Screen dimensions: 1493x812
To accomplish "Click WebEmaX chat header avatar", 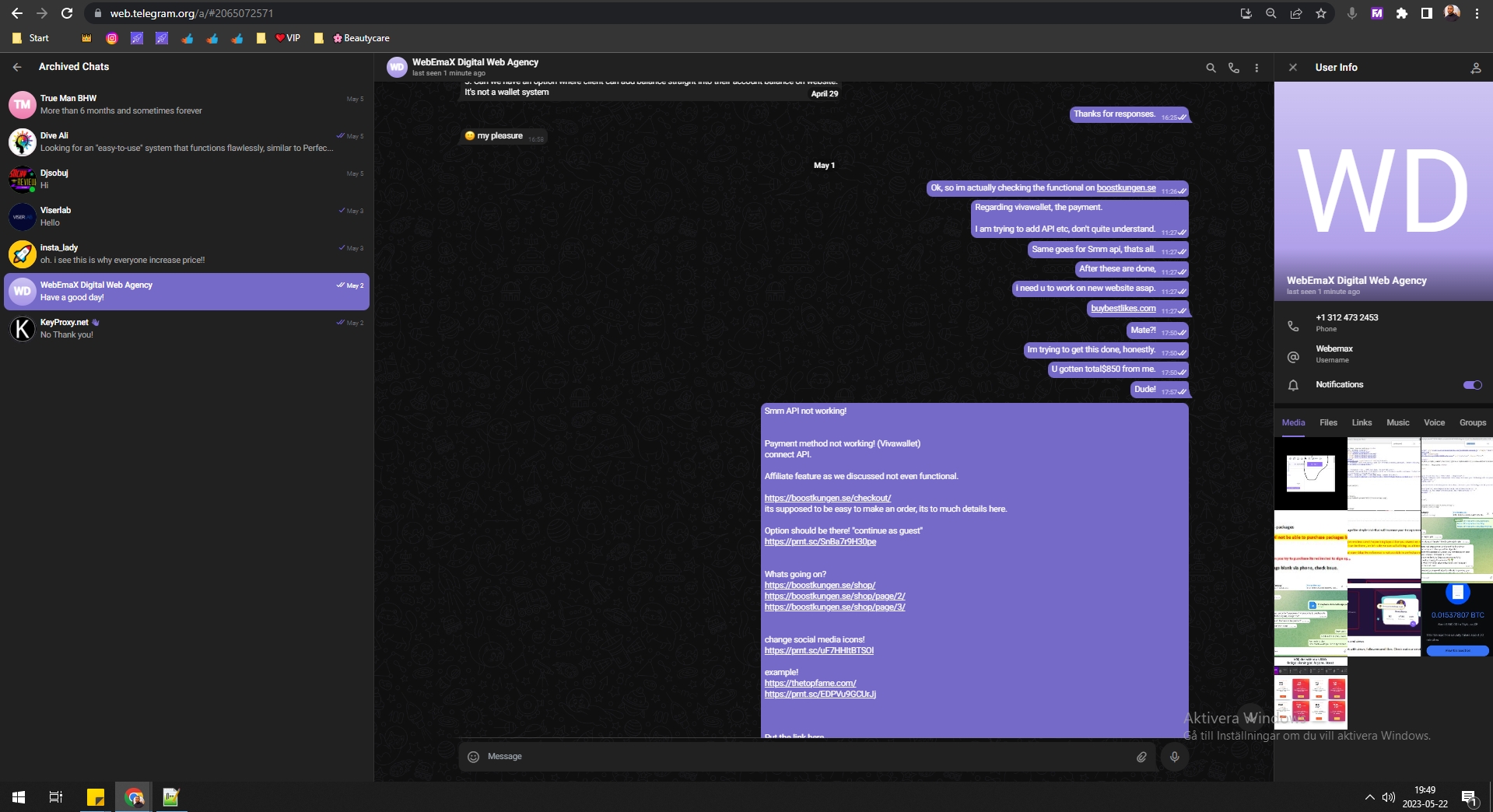I will [x=397, y=68].
